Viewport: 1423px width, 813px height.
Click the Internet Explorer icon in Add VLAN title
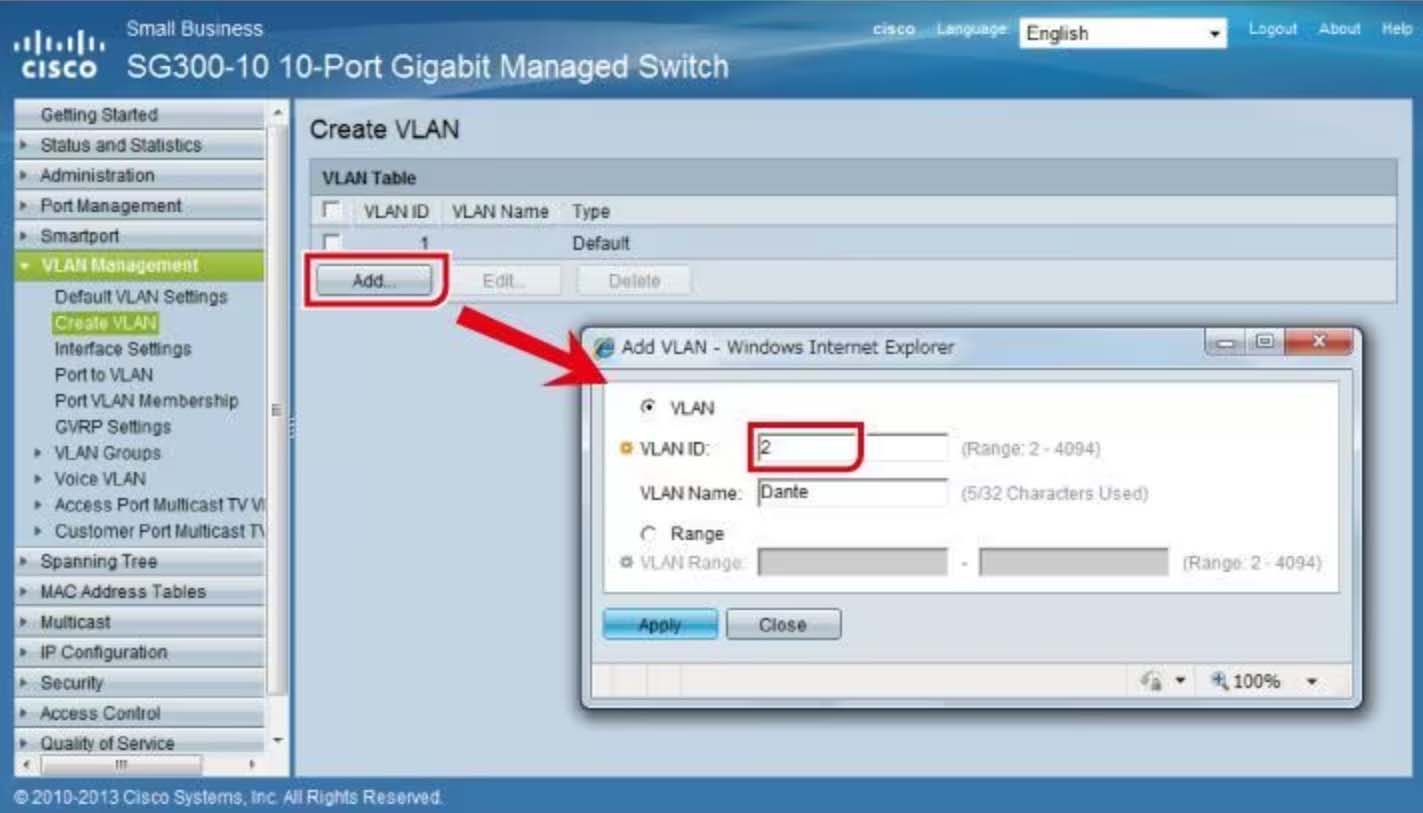(604, 347)
